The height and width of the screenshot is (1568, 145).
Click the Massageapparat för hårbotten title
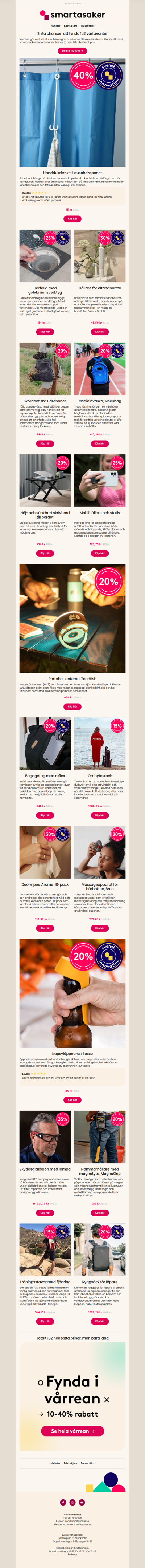point(100,886)
